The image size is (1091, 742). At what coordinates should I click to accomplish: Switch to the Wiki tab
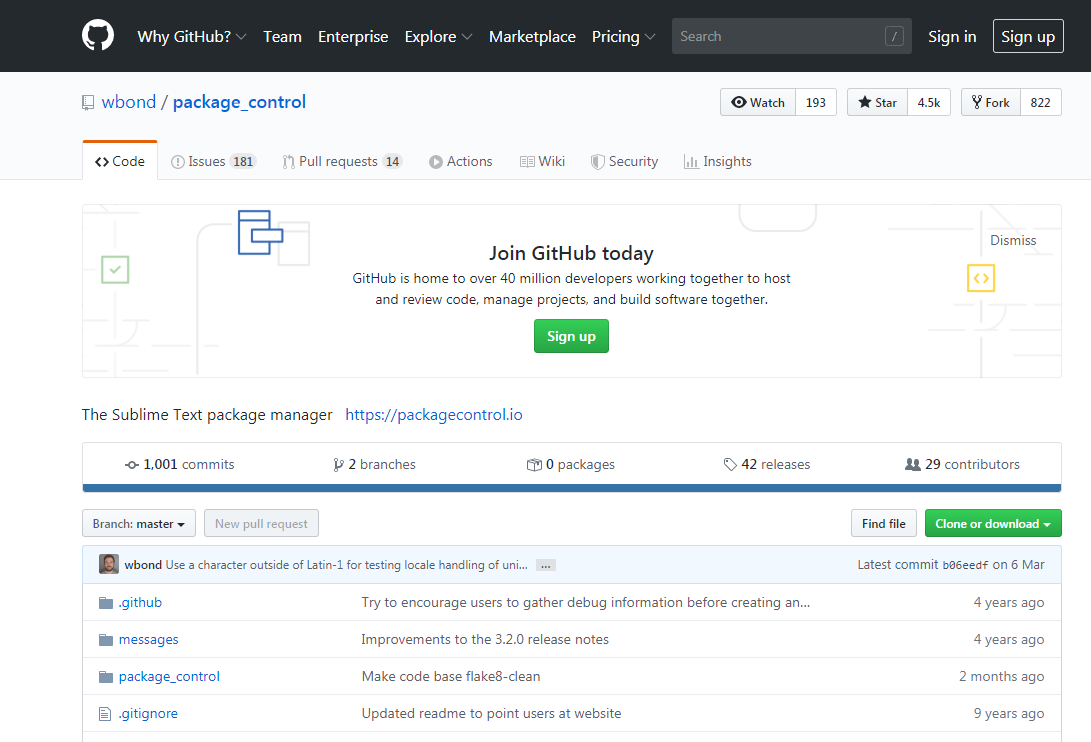[x=542, y=161]
